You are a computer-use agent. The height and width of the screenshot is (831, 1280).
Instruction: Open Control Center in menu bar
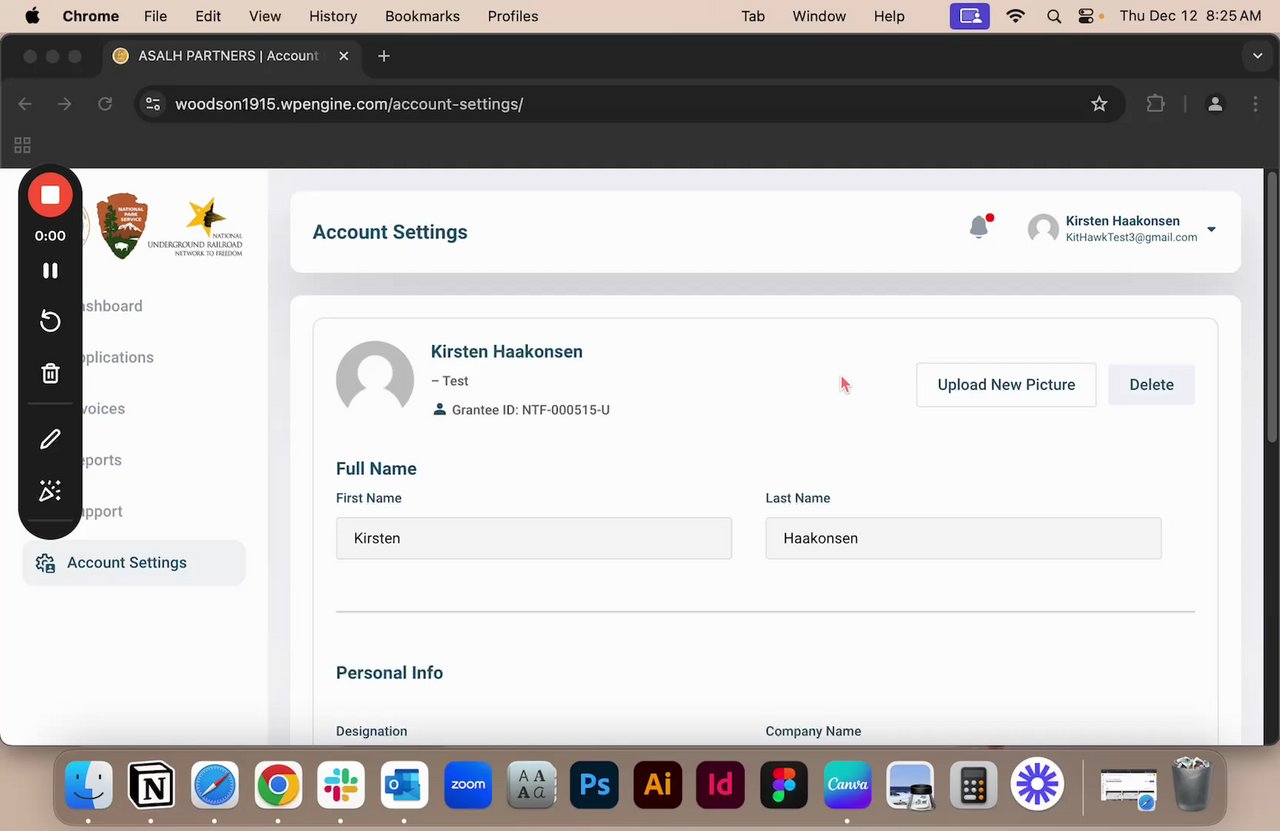[x=1088, y=16]
